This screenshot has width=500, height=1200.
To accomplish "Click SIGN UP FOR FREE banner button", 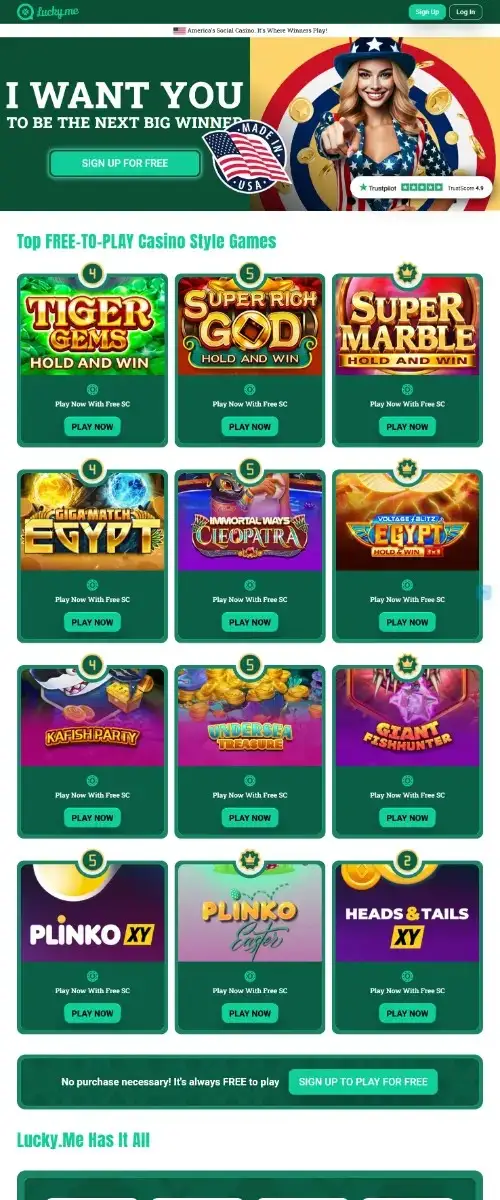I will (x=125, y=163).
